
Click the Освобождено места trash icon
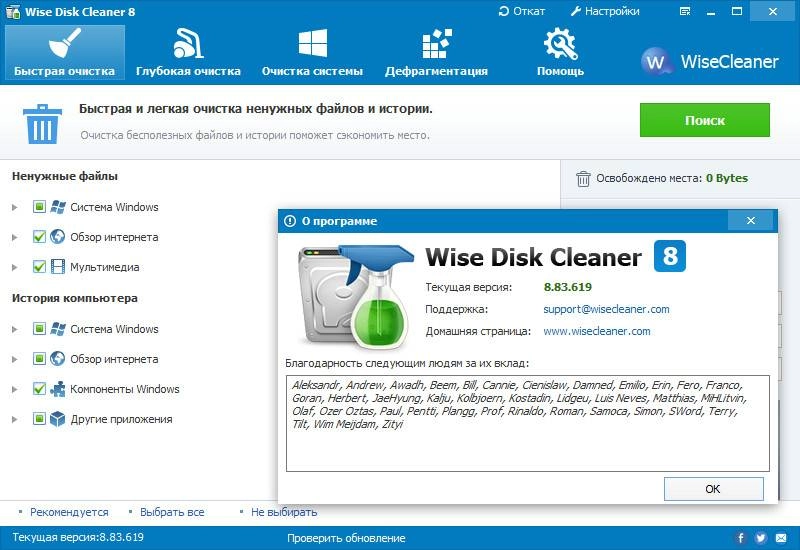pos(583,179)
